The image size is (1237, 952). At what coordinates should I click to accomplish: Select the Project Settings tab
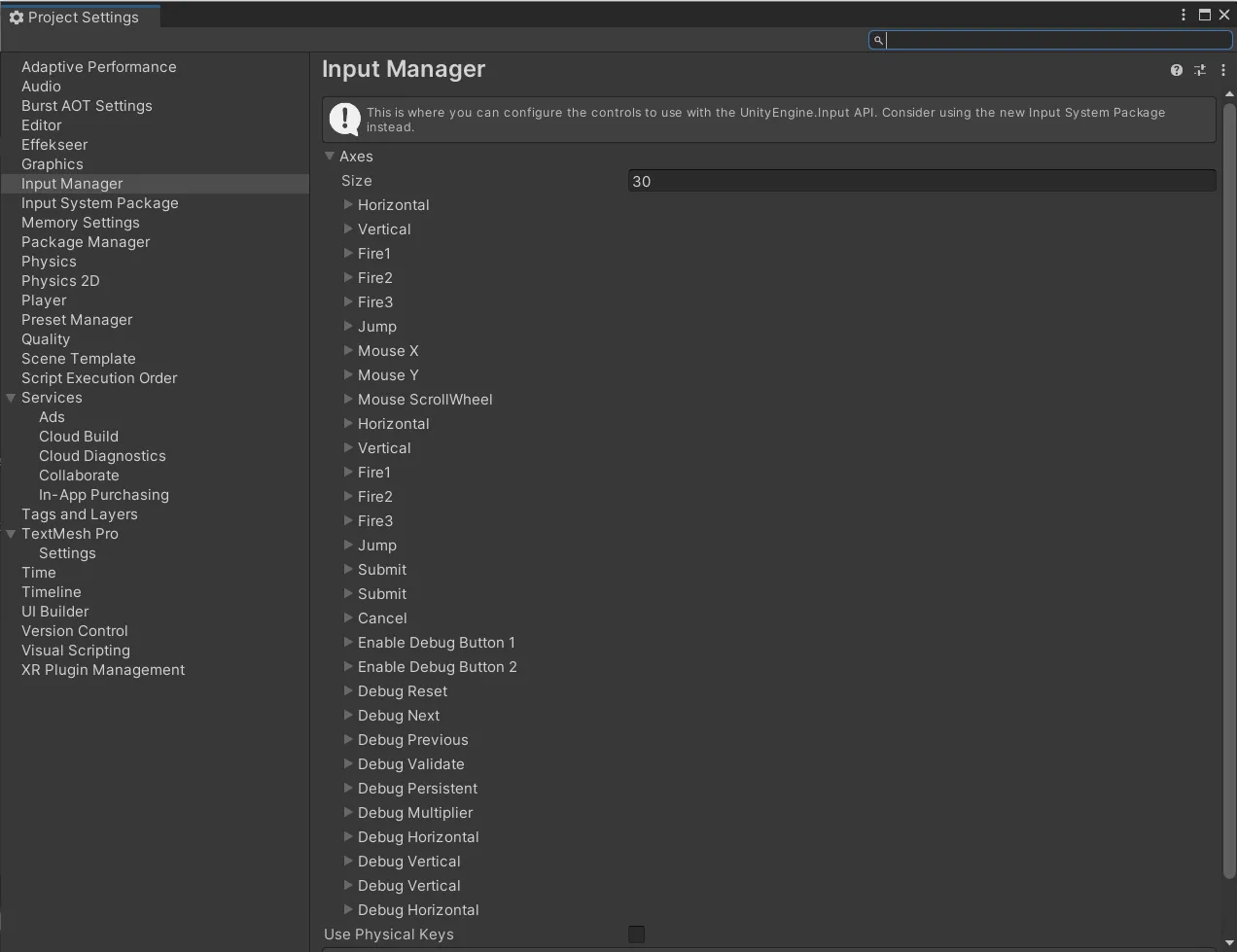82,18
